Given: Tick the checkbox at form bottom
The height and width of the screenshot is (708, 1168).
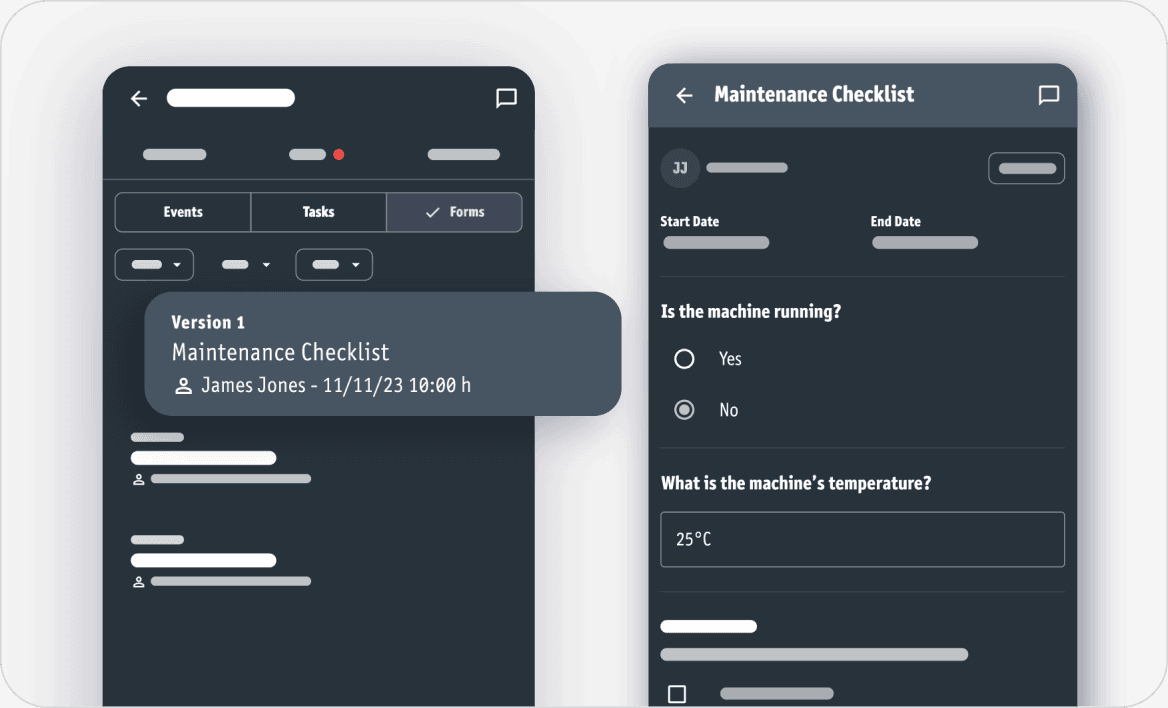Looking at the screenshot, I should point(677,693).
